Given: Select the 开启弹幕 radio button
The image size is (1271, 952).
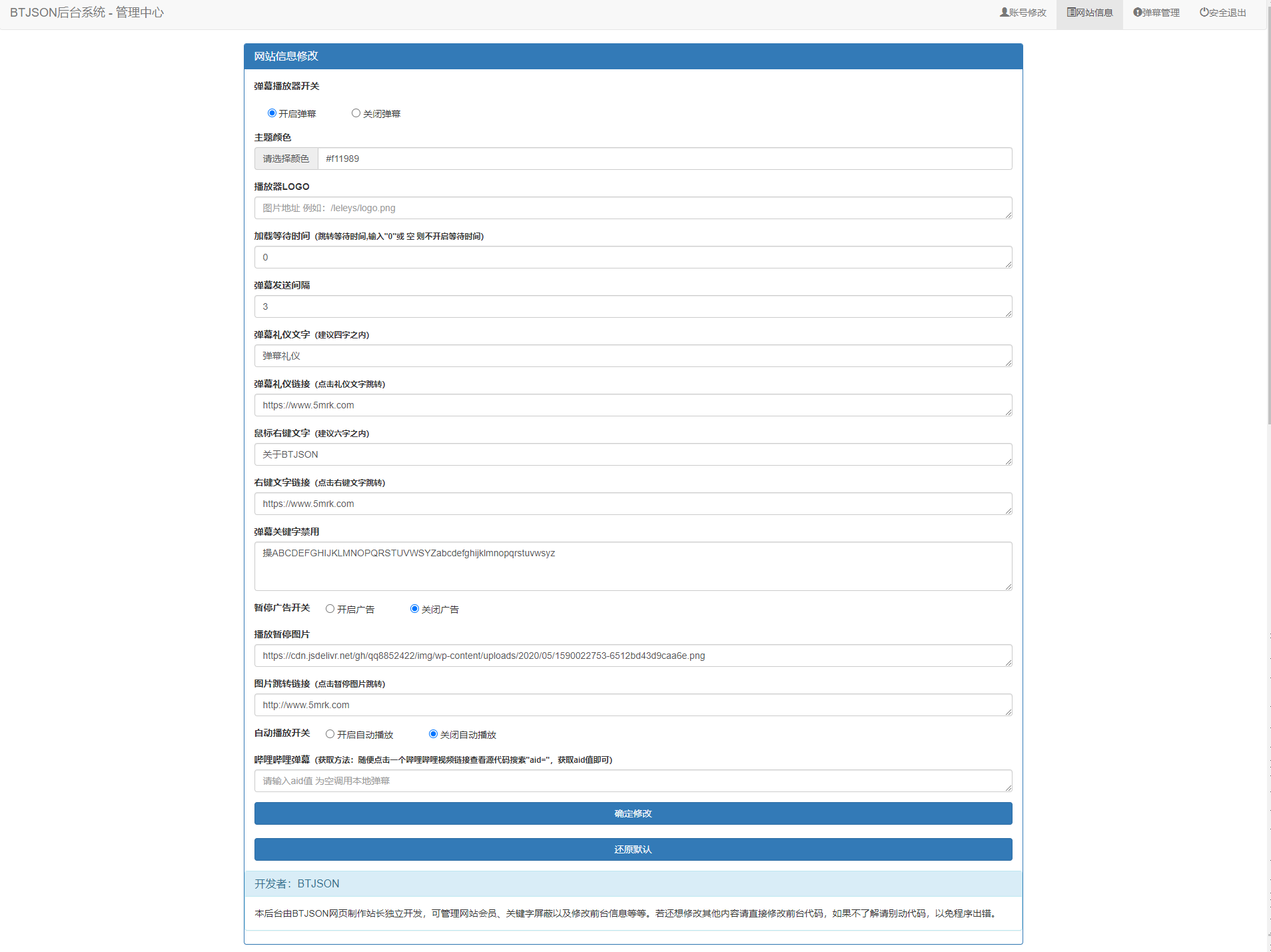Looking at the screenshot, I should click(272, 113).
